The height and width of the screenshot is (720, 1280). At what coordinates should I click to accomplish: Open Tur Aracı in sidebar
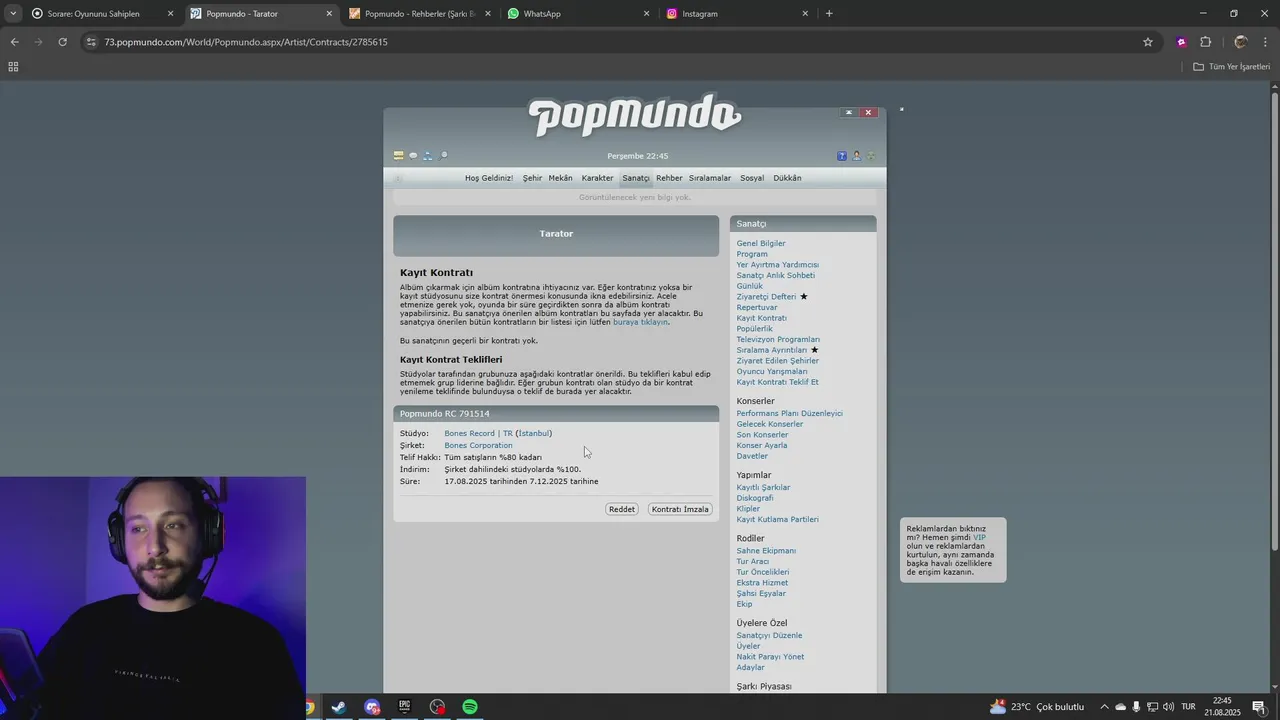click(x=753, y=561)
